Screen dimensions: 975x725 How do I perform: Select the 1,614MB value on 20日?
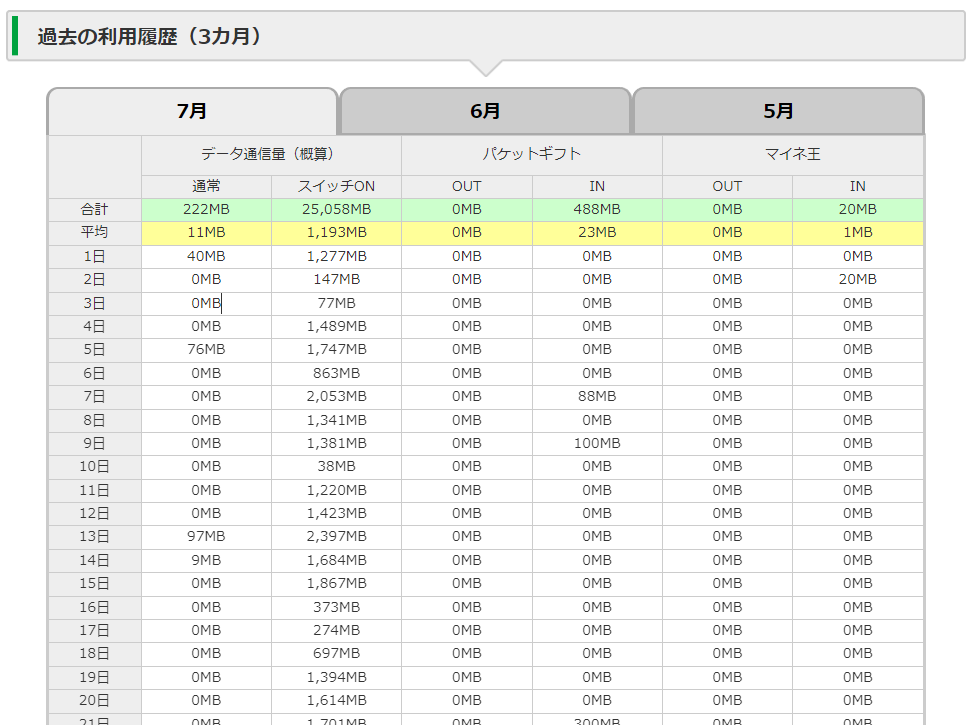click(x=336, y=701)
